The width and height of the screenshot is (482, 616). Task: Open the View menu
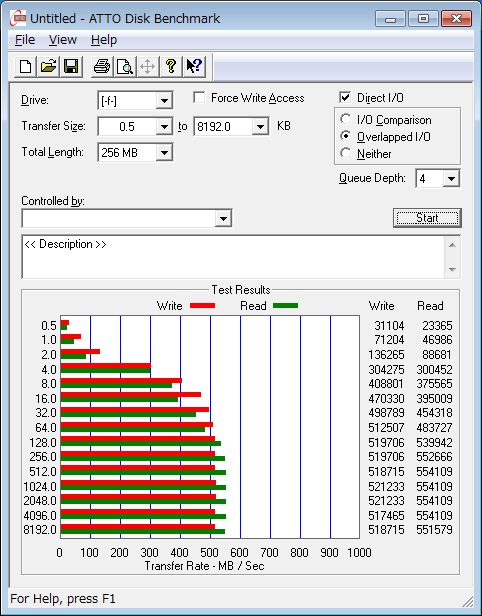62,40
